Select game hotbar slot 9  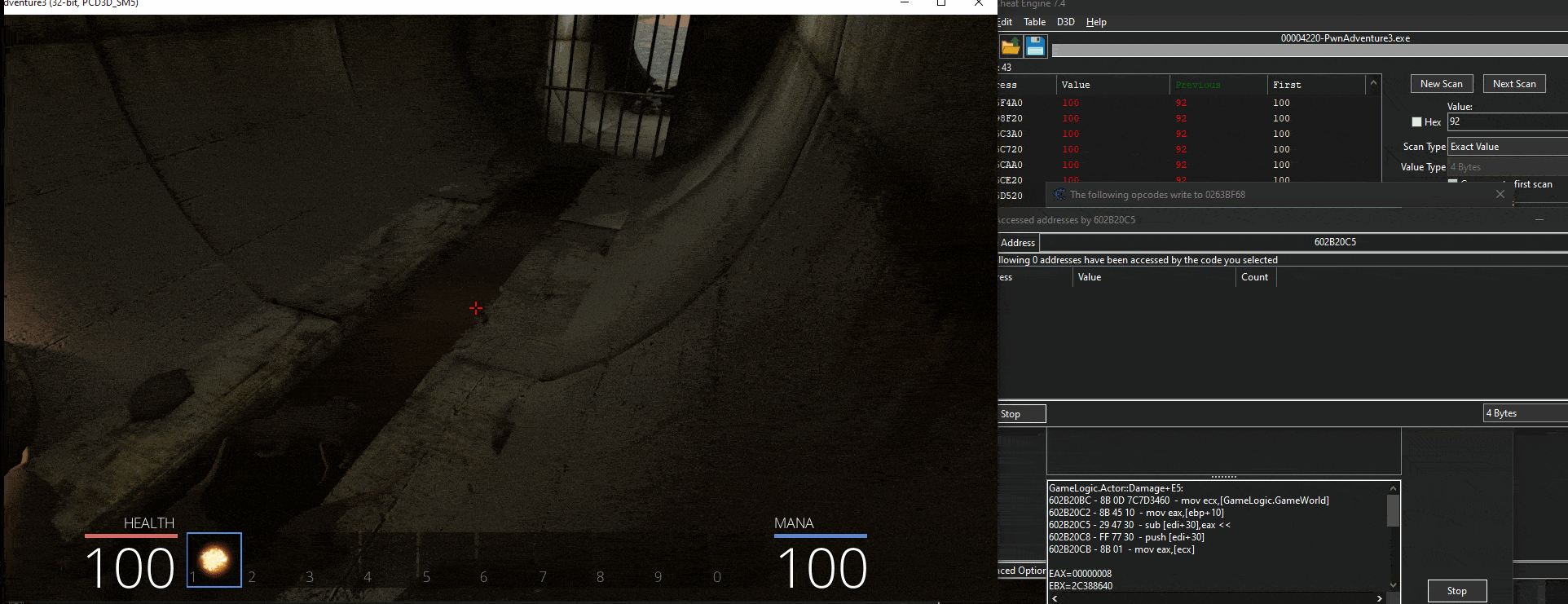pos(658,577)
